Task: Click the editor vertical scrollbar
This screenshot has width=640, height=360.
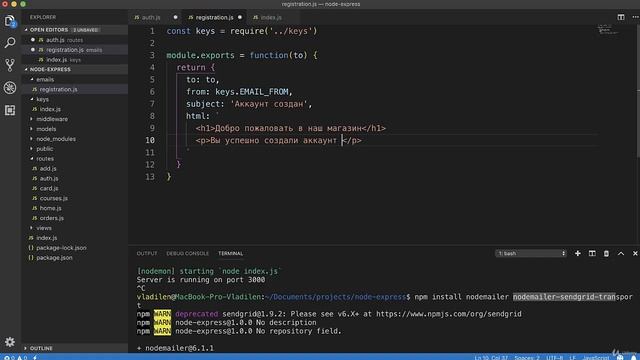Action: coord(638,90)
